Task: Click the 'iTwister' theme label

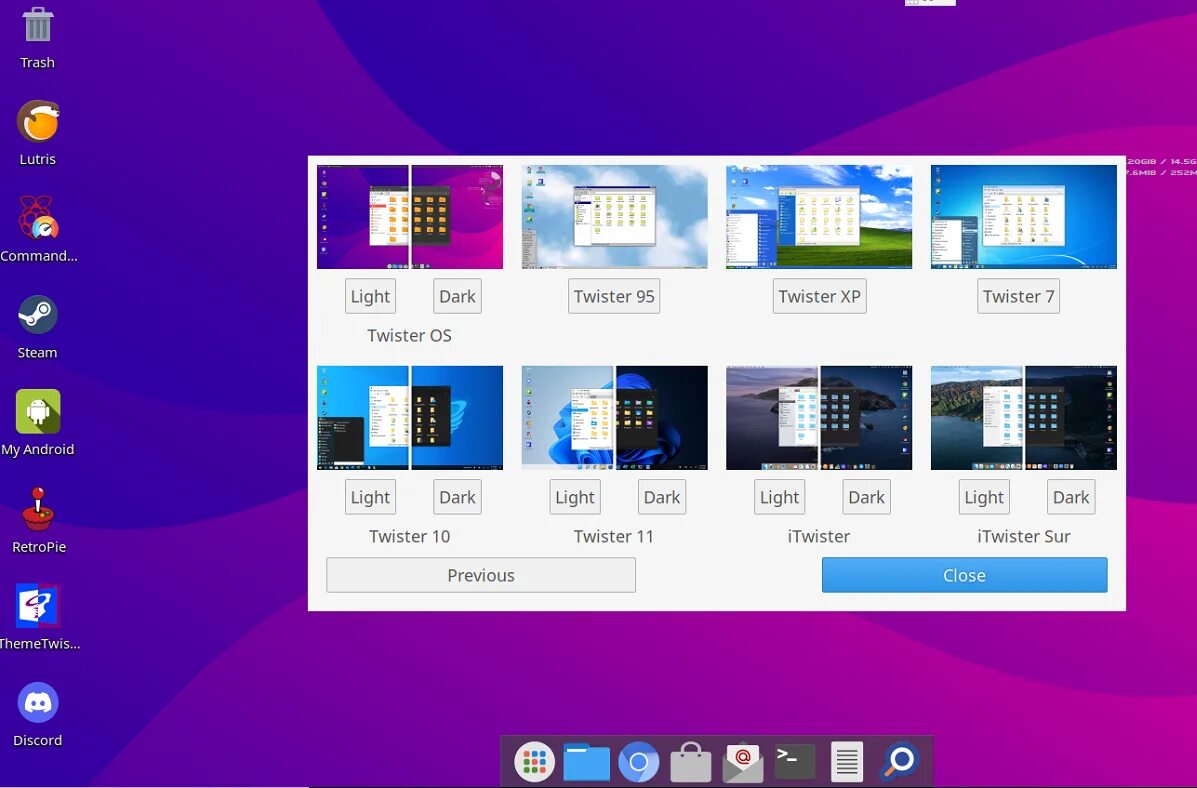Action: point(818,536)
